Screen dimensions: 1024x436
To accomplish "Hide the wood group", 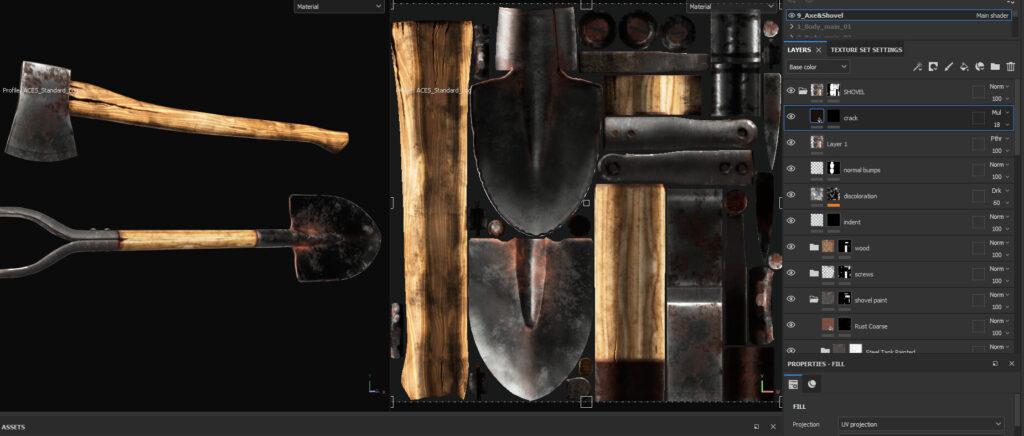I will [791, 247].
